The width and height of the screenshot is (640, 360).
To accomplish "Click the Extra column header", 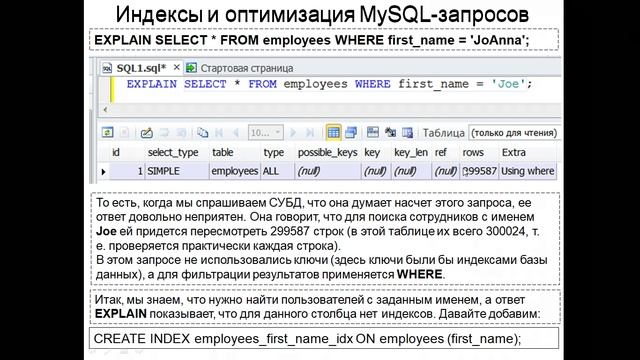I will [x=514, y=152].
